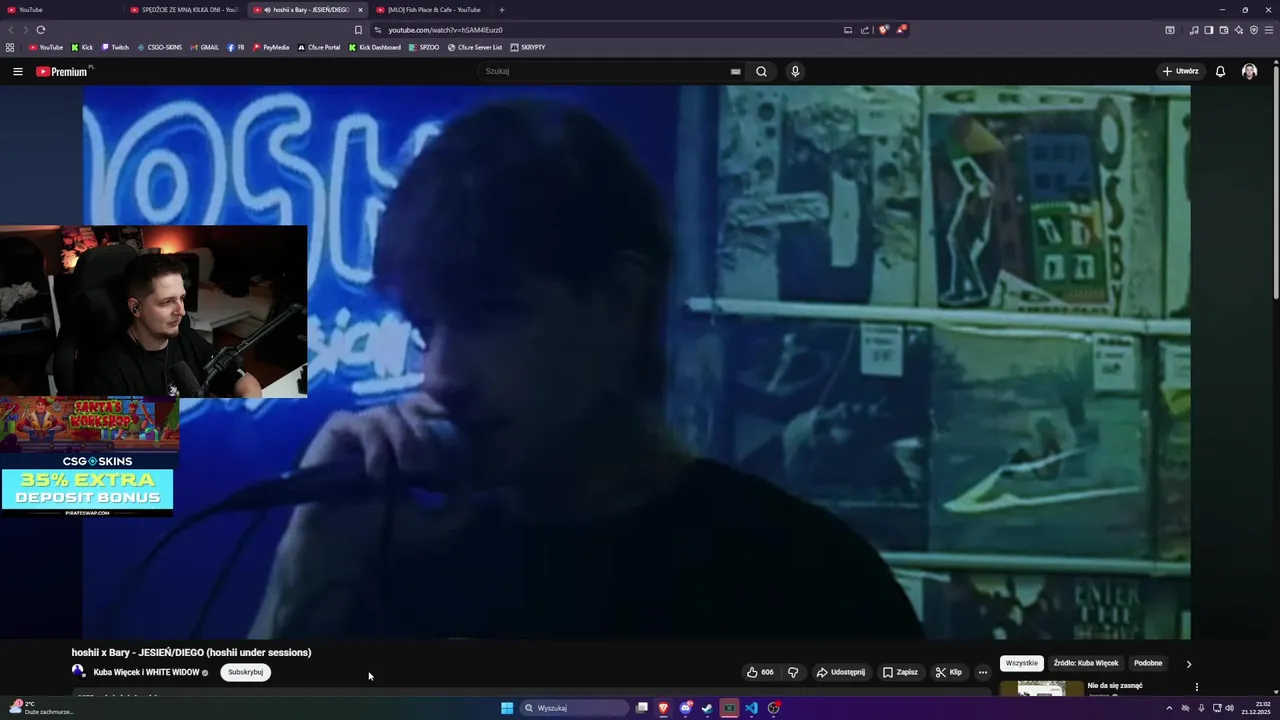Switch to the first YouTube browser tab
1280x720 pixels.
click(x=60, y=10)
